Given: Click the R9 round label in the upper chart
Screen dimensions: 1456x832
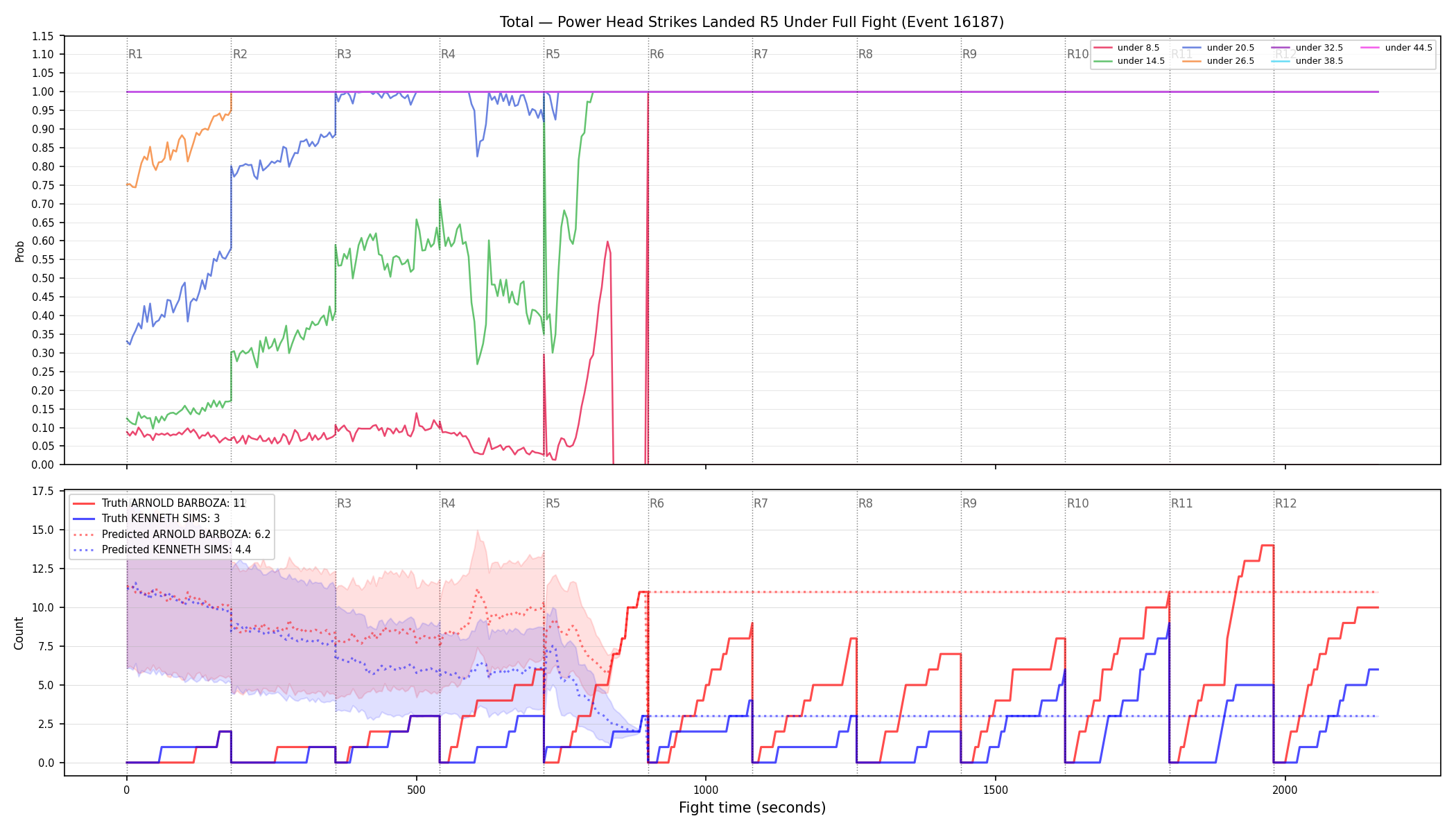Looking at the screenshot, I should (969, 54).
